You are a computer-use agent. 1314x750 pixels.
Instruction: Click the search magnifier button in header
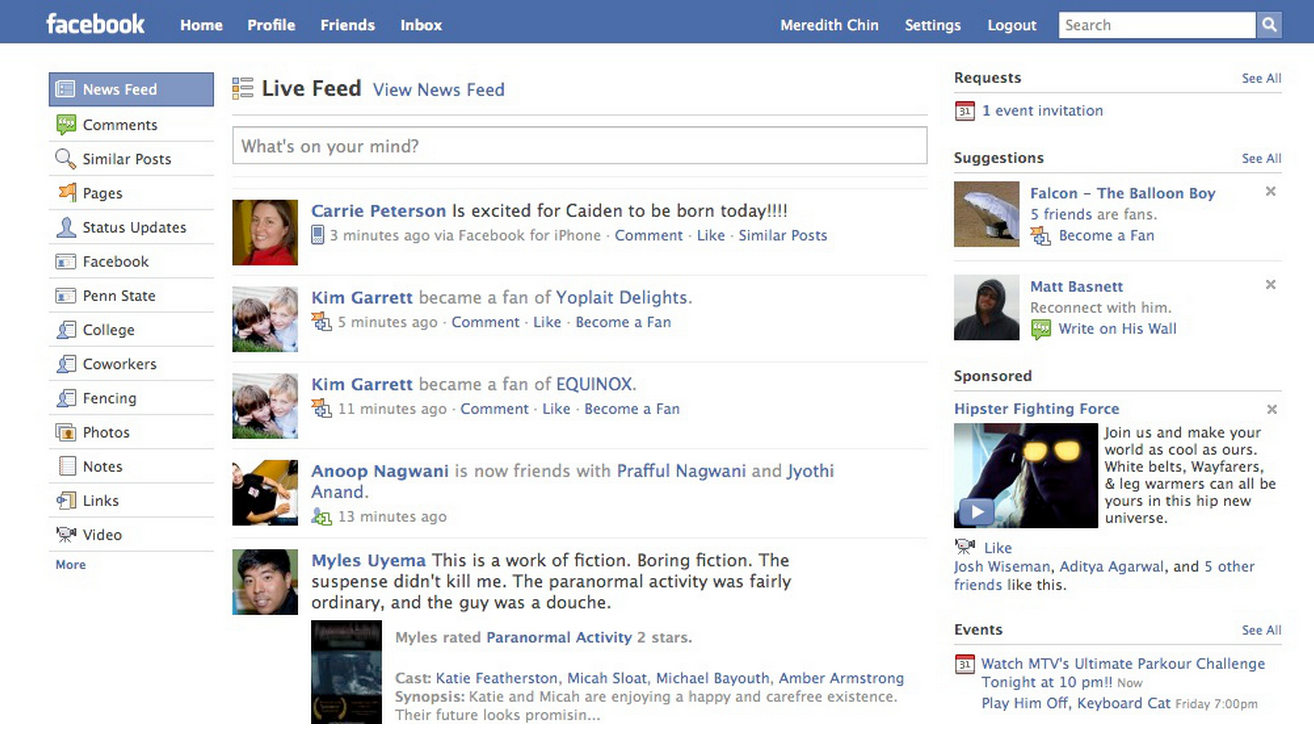pyautogui.click(x=1269, y=25)
